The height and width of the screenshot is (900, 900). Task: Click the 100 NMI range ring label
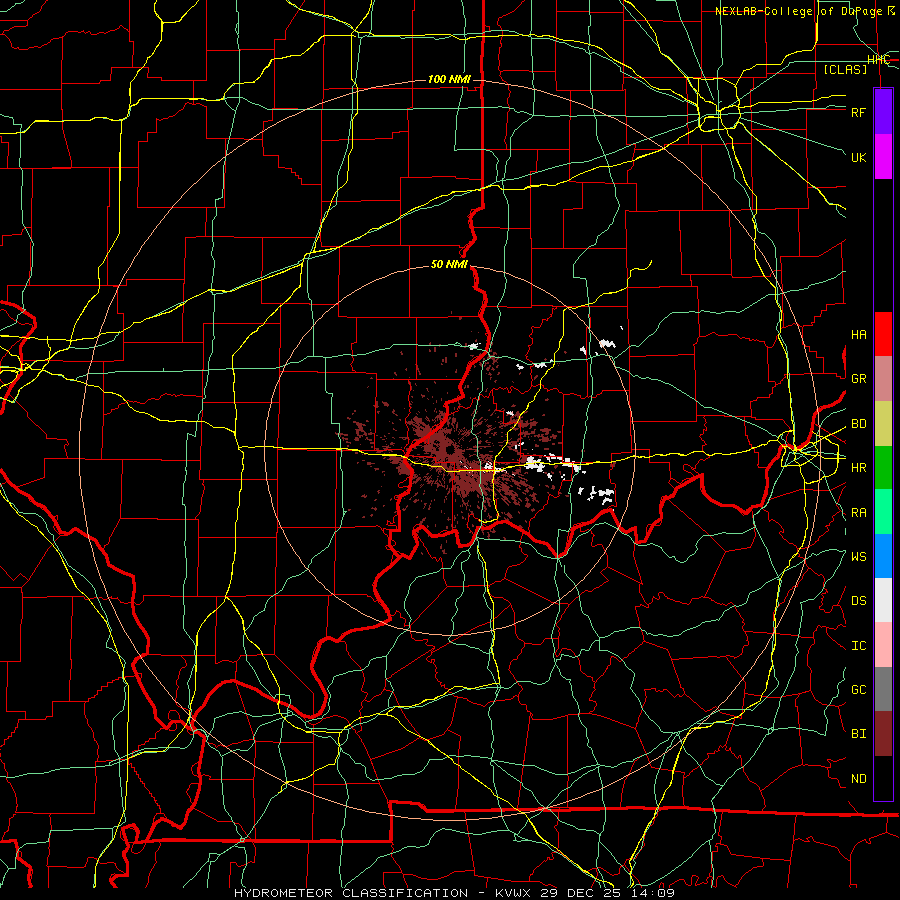pos(449,79)
